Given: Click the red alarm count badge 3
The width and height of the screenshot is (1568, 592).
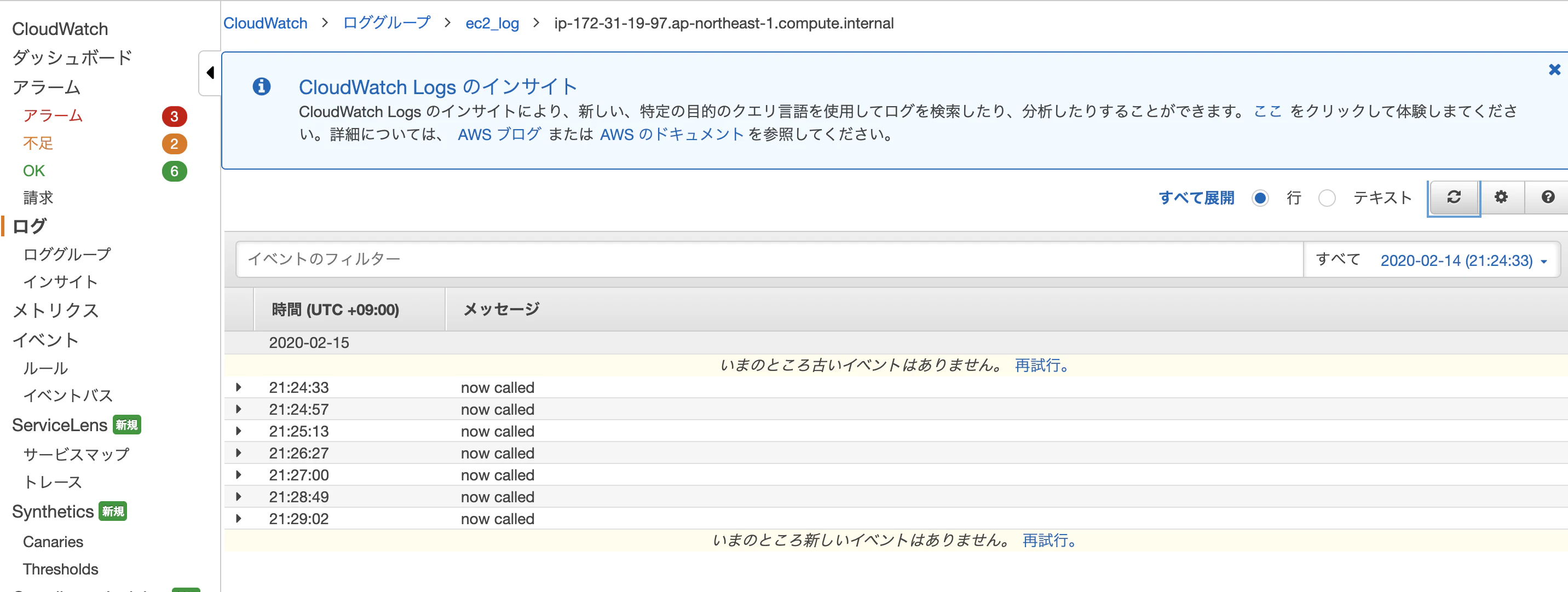Looking at the screenshot, I should tap(174, 116).
